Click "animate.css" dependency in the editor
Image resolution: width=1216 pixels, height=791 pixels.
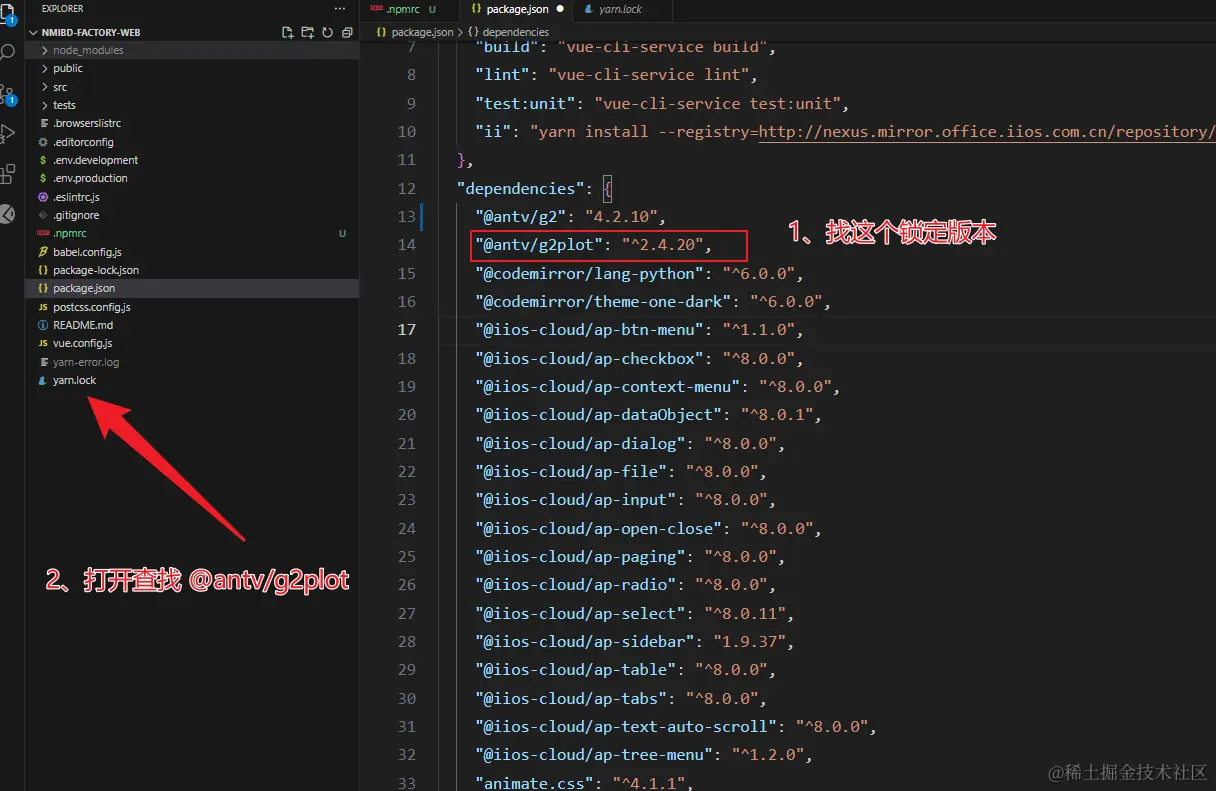pyautogui.click(x=535, y=783)
